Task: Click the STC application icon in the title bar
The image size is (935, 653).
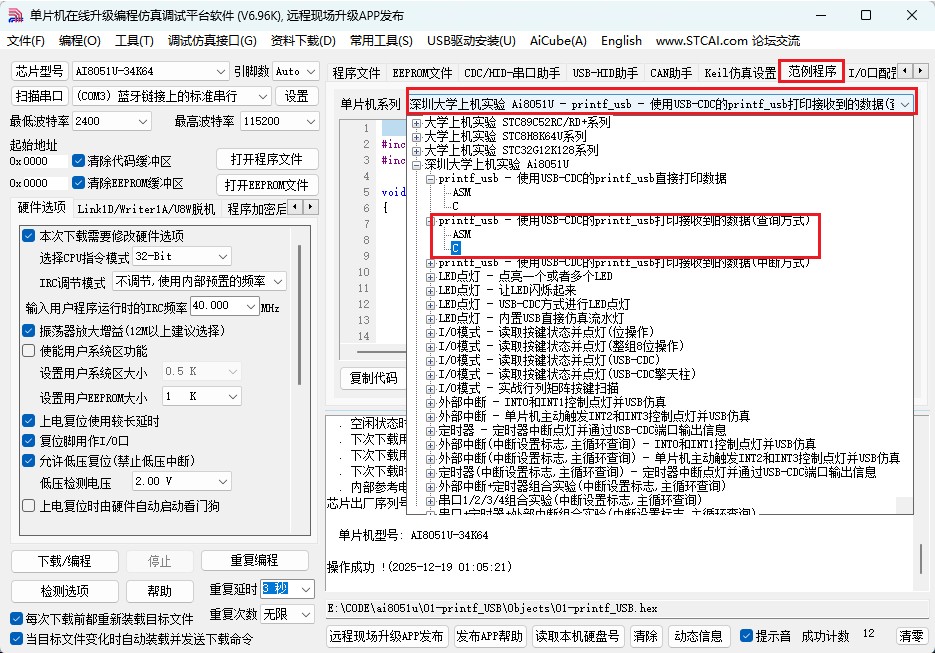Action: point(16,14)
